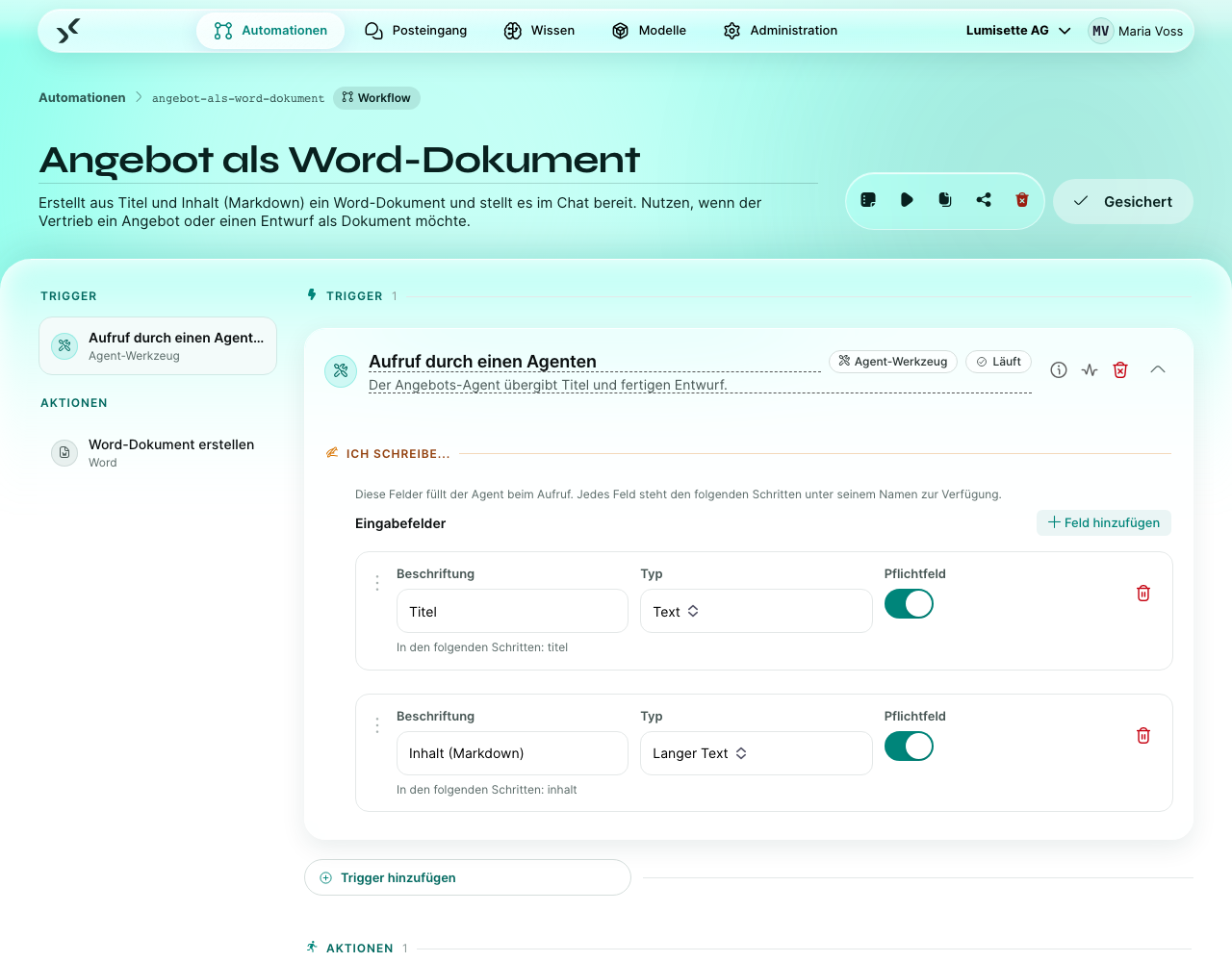Disable Pflichtfeld toggle for 'Titel'
The width and height of the screenshot is (1232, 962).
point(910,604)
